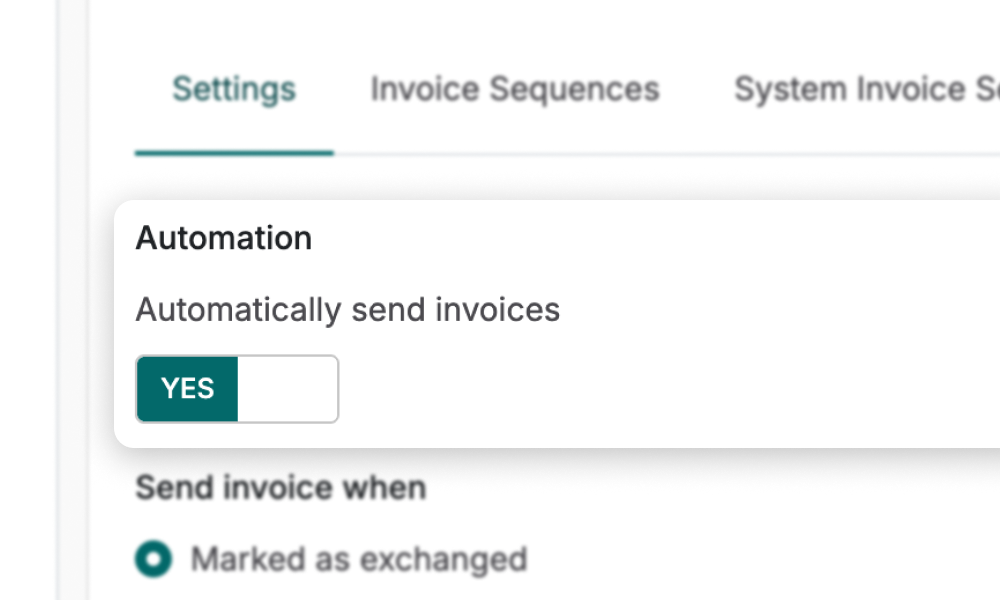Screen dimensions: 1000x600
Task: Click the Invoice Sequences tab label text
Action: click(515, 90)
